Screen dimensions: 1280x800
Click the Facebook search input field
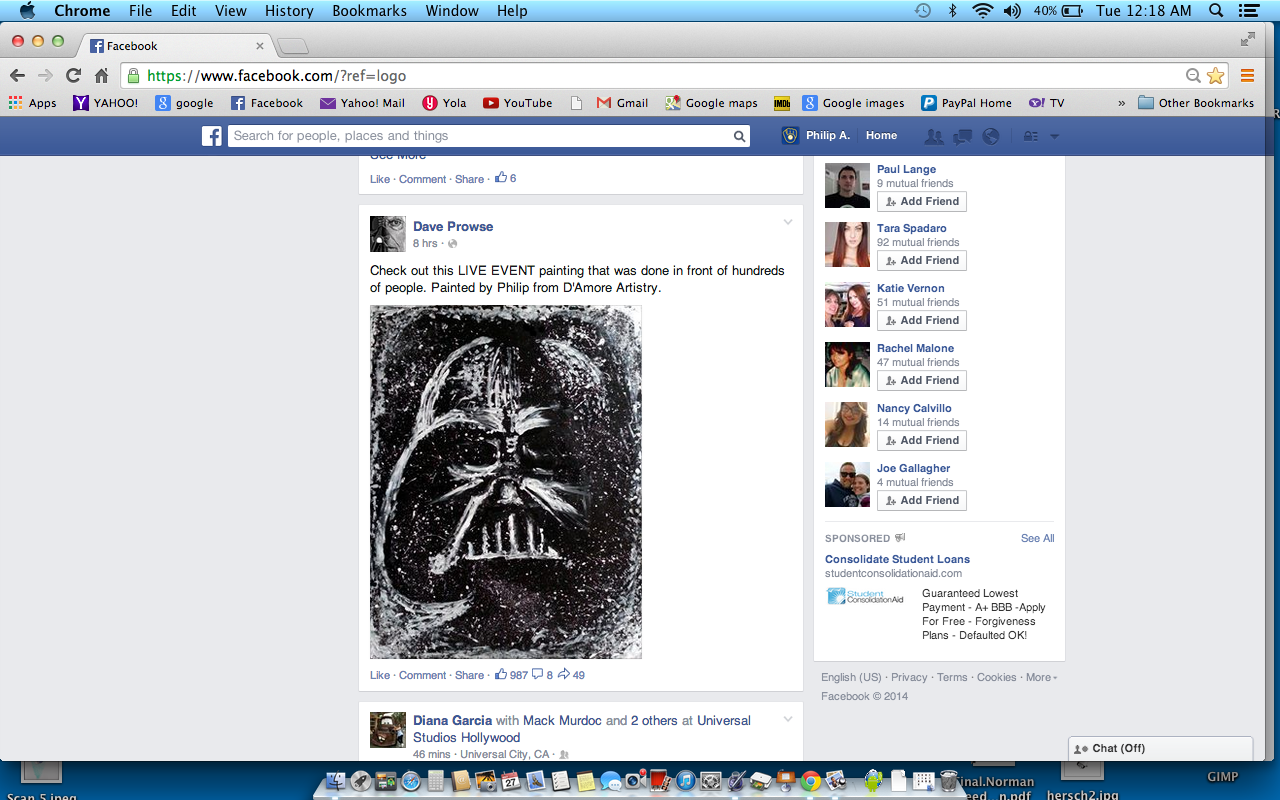(480, 136)
